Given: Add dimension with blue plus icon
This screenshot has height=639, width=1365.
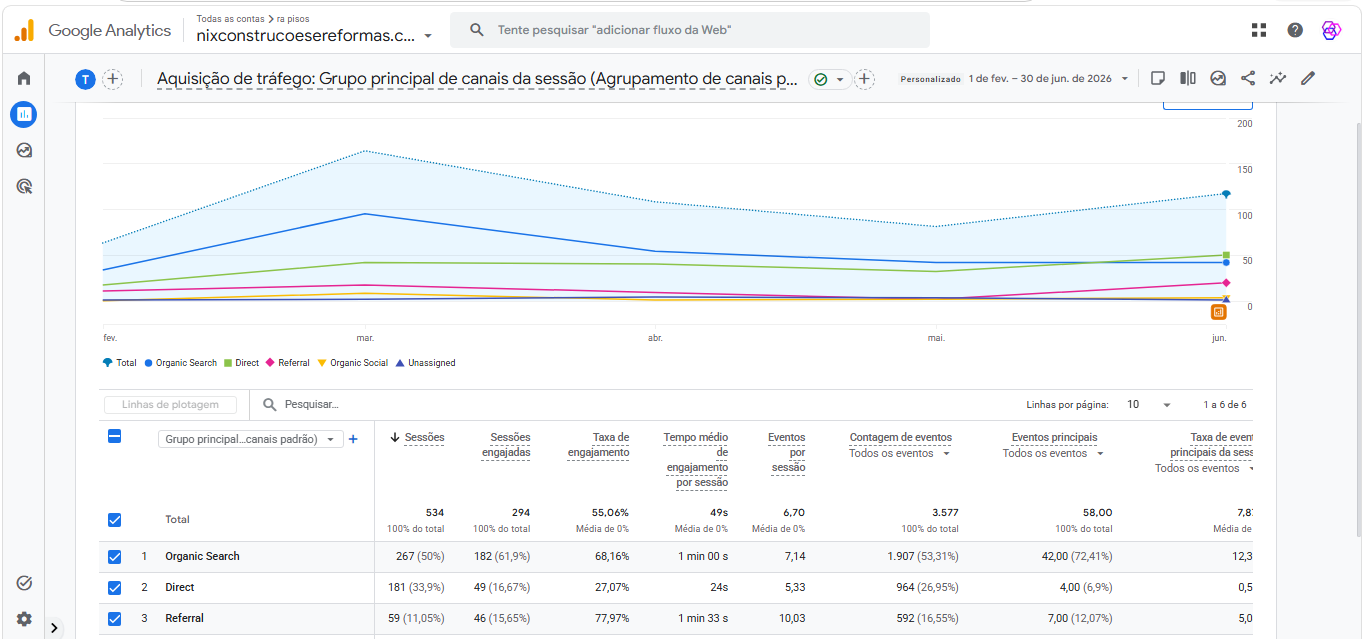Looking at the screenshot, I should [x=353, y=439].
